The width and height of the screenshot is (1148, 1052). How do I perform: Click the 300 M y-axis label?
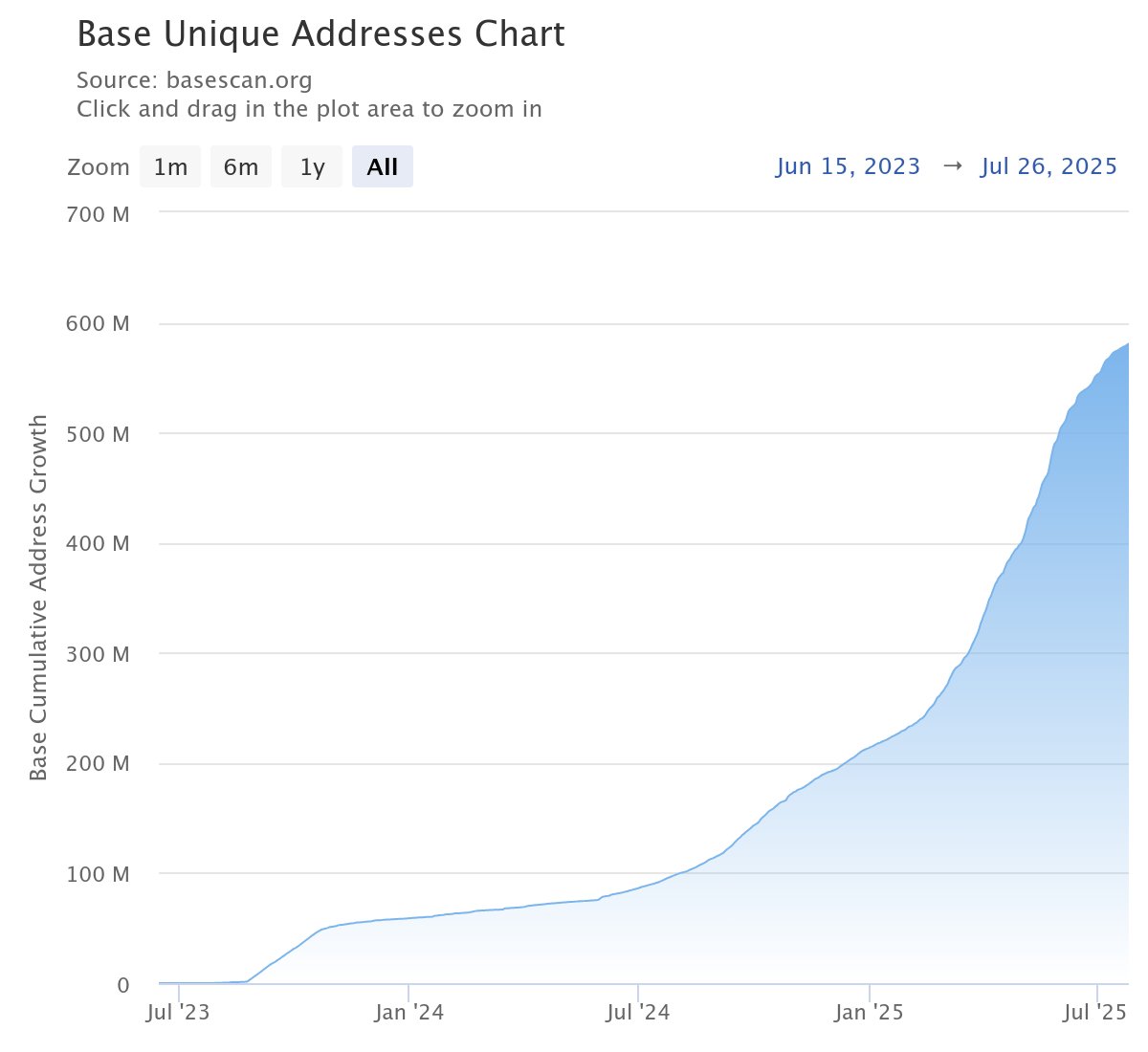(97, 654)
